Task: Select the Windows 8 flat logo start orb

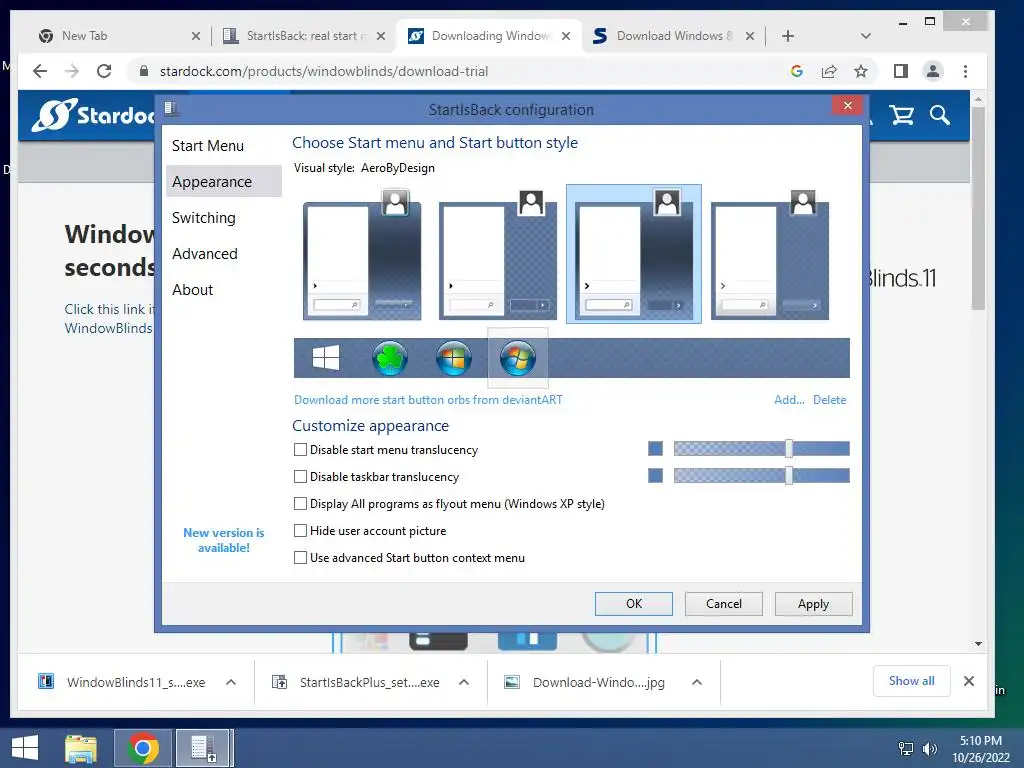Action: (326, 358)
